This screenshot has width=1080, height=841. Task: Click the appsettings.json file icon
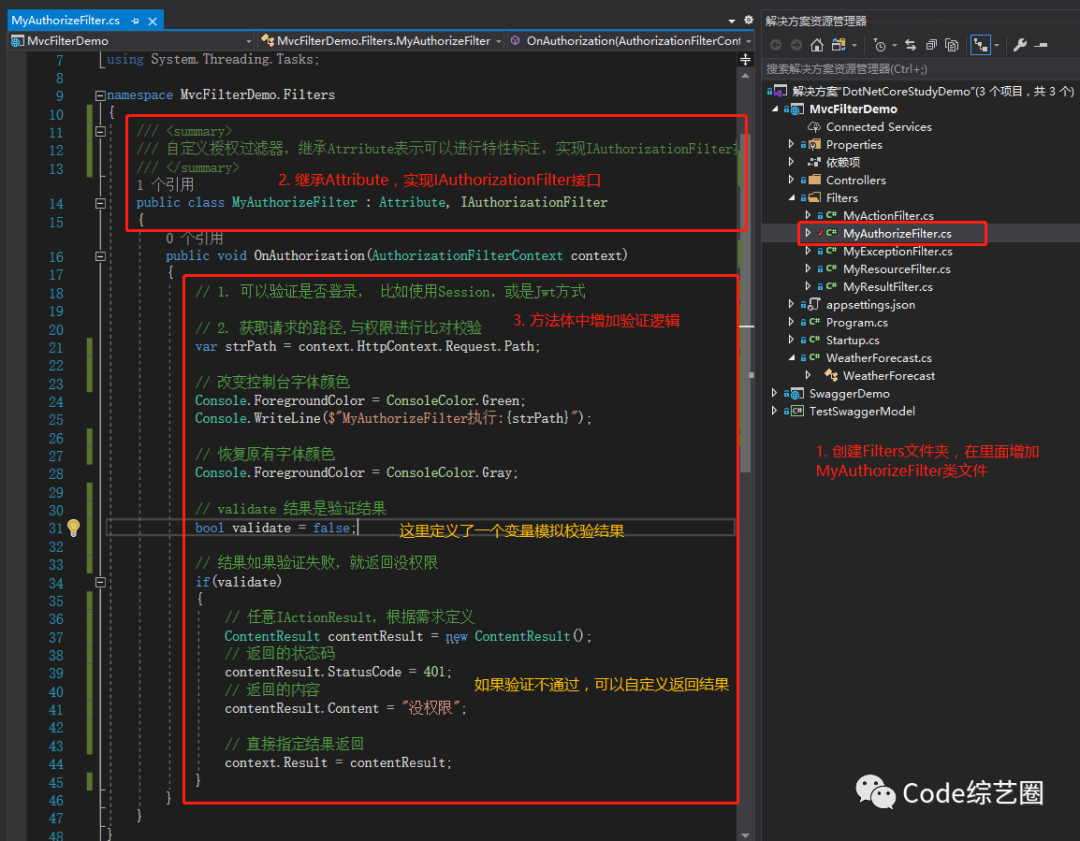pos(814,304)
